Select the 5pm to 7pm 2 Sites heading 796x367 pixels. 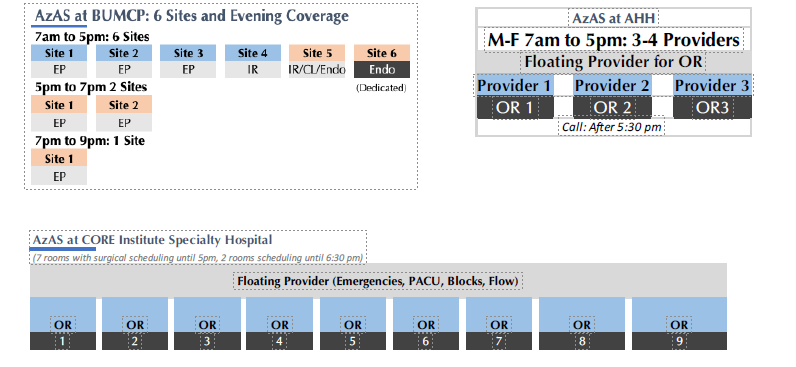pyautogui.click(x=91, y=87)
